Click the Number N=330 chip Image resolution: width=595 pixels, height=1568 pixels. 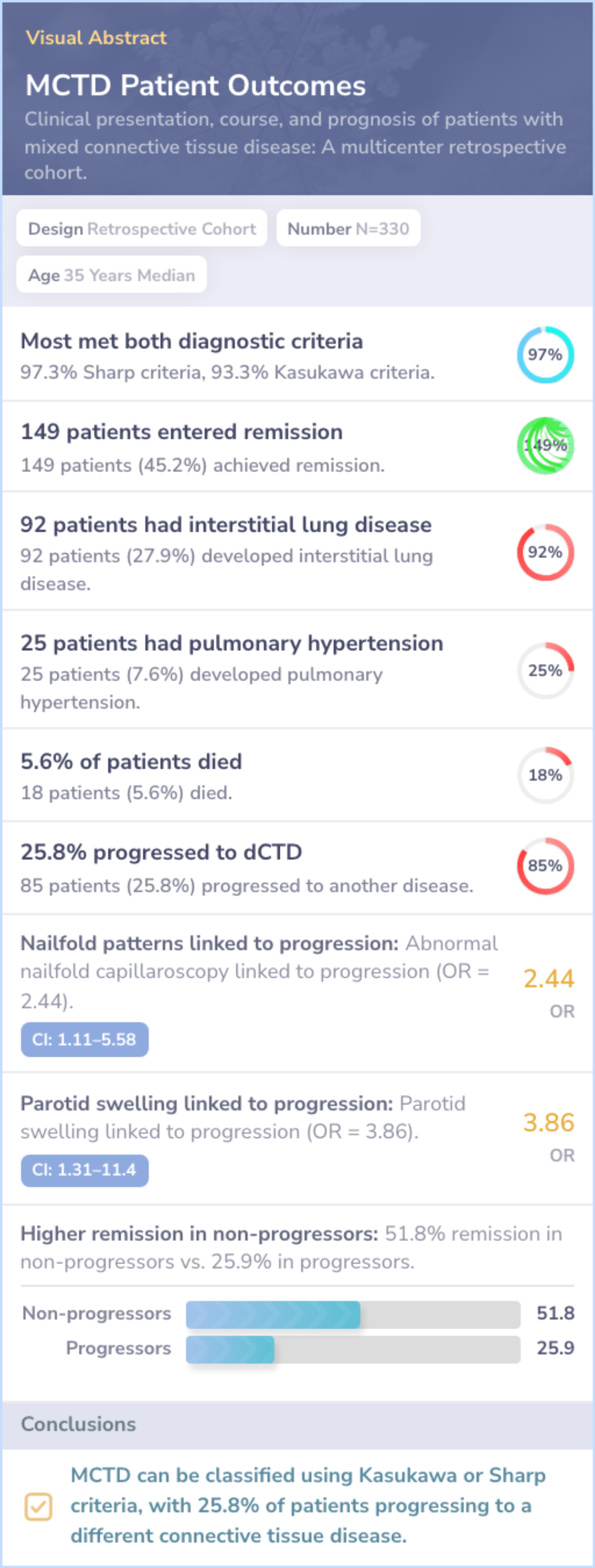point(348,229)
